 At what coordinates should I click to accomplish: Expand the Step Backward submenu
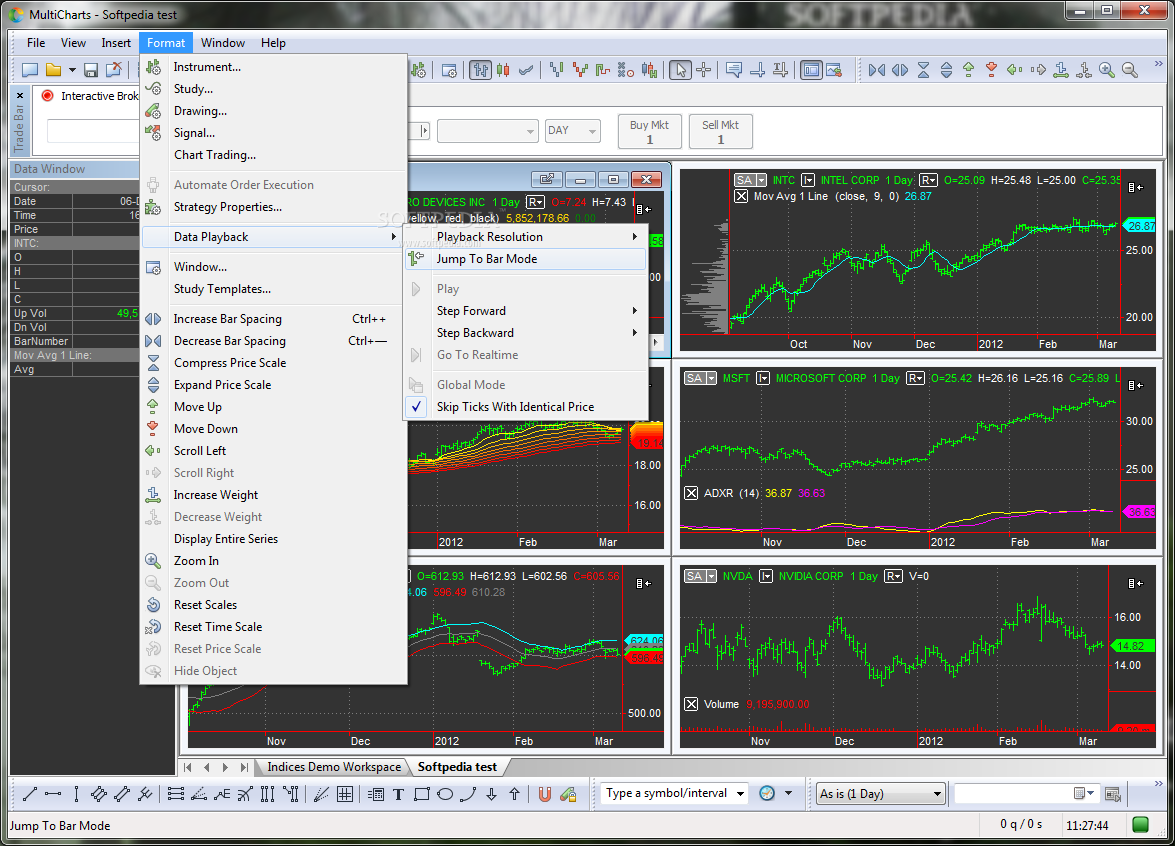[527, 333]
